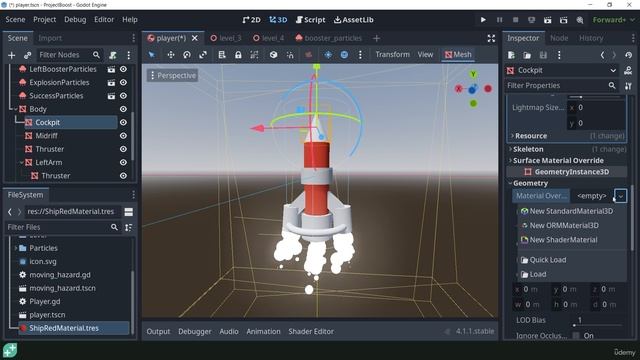This screenshot has height=360, width=640.
Task: Click the list selectable nodes icon
Action: (222, 55)
